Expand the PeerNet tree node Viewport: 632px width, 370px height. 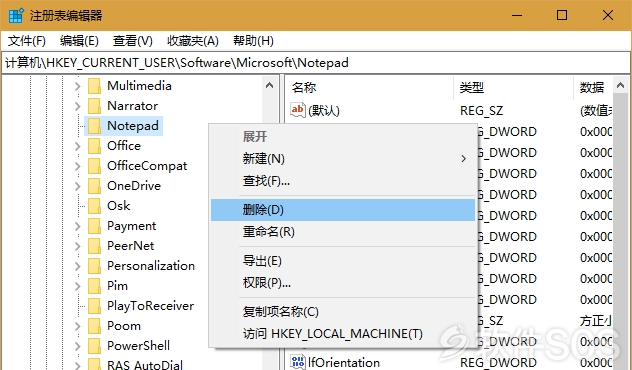pos(78,246)
